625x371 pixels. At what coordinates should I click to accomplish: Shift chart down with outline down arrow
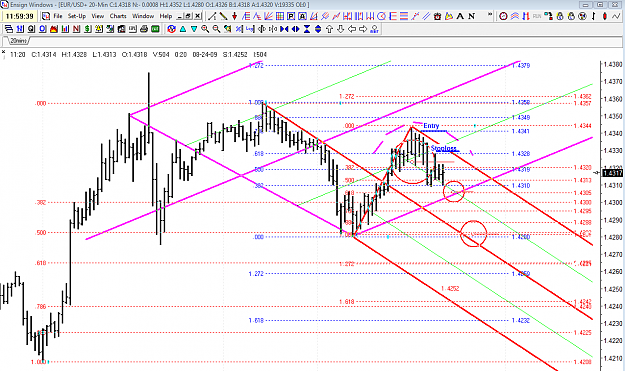click(340, 29)
